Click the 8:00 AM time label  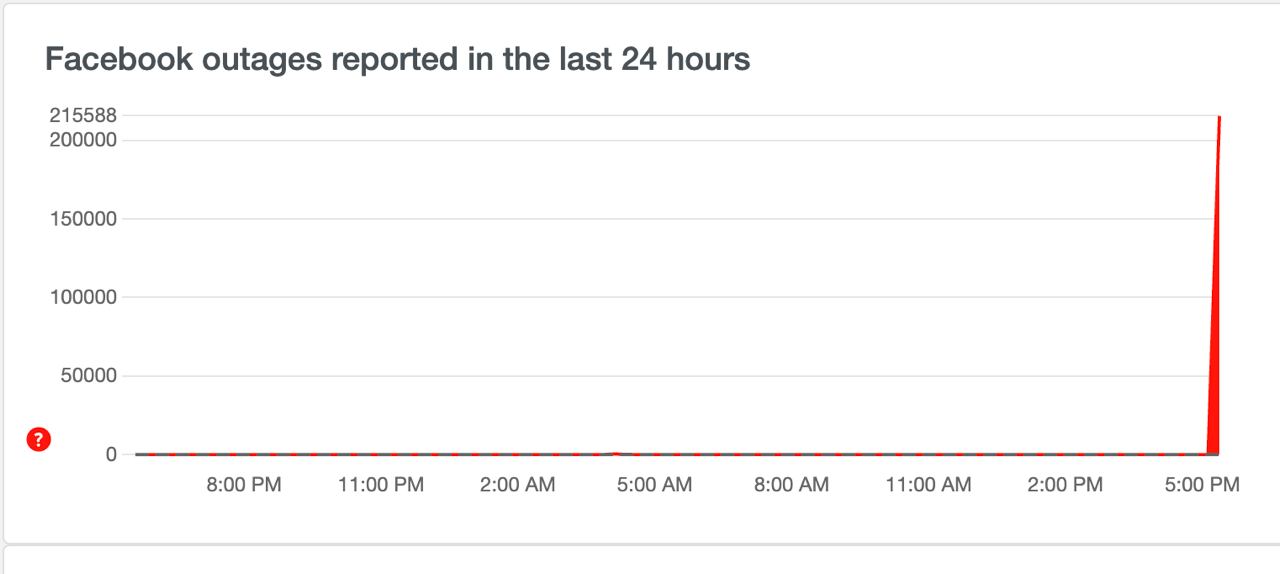click(x=791, y=485)
